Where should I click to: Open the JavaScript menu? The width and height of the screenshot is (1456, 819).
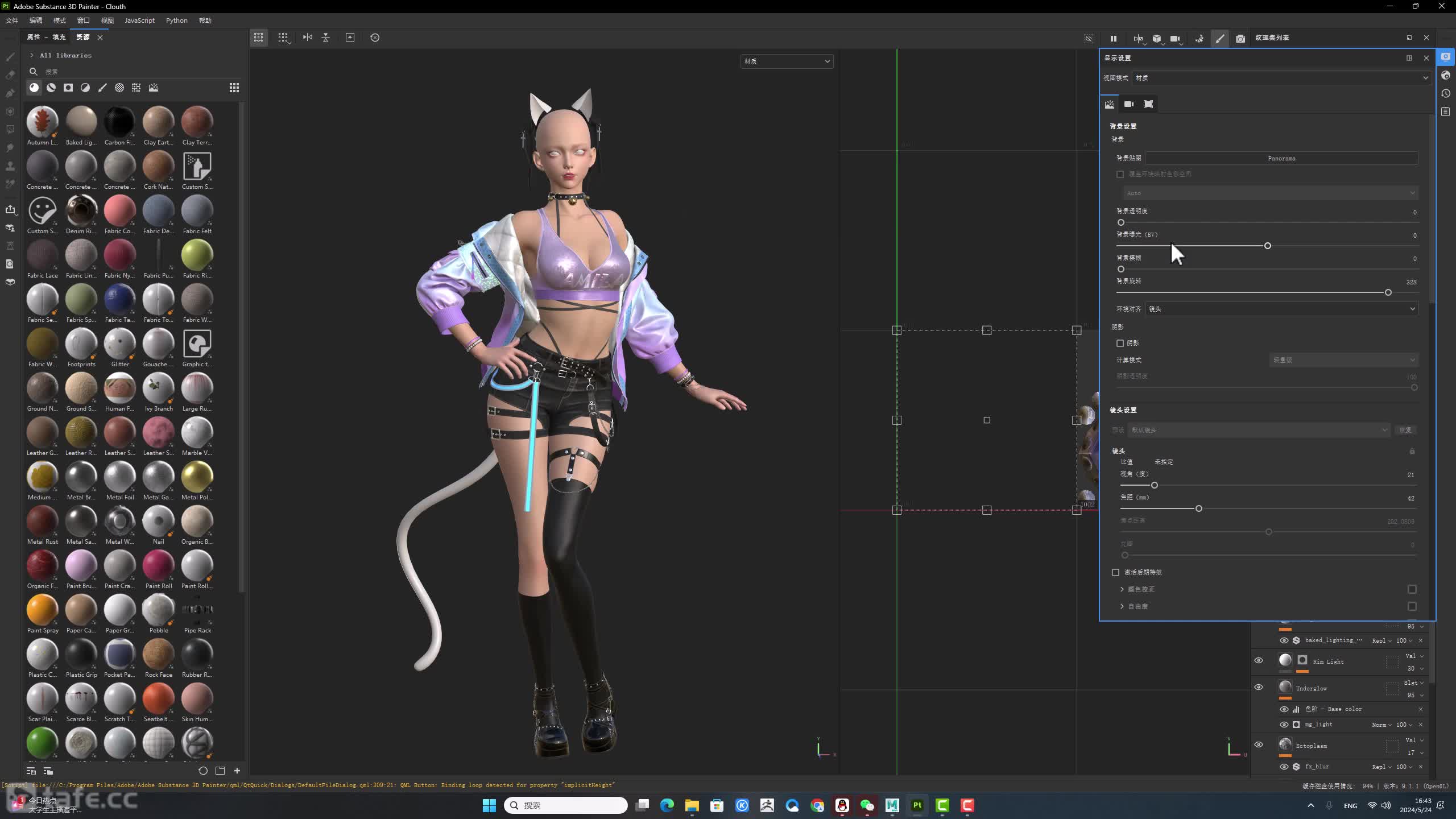click(x=139, y=20)
